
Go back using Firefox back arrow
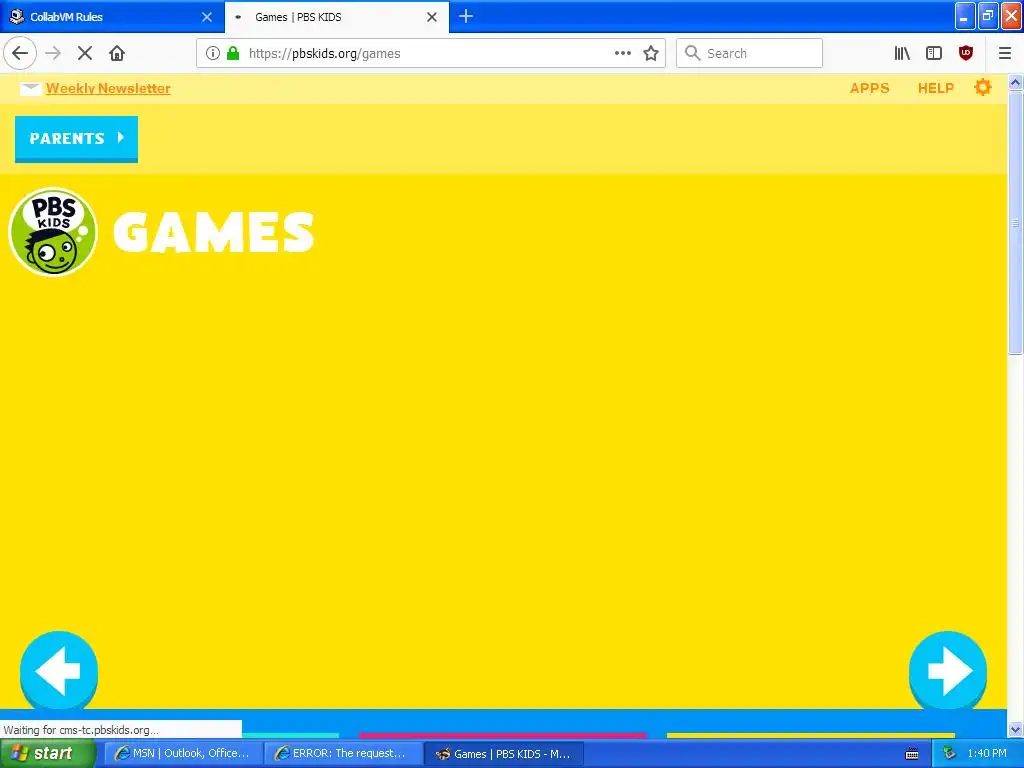click(x=20, y=53)
